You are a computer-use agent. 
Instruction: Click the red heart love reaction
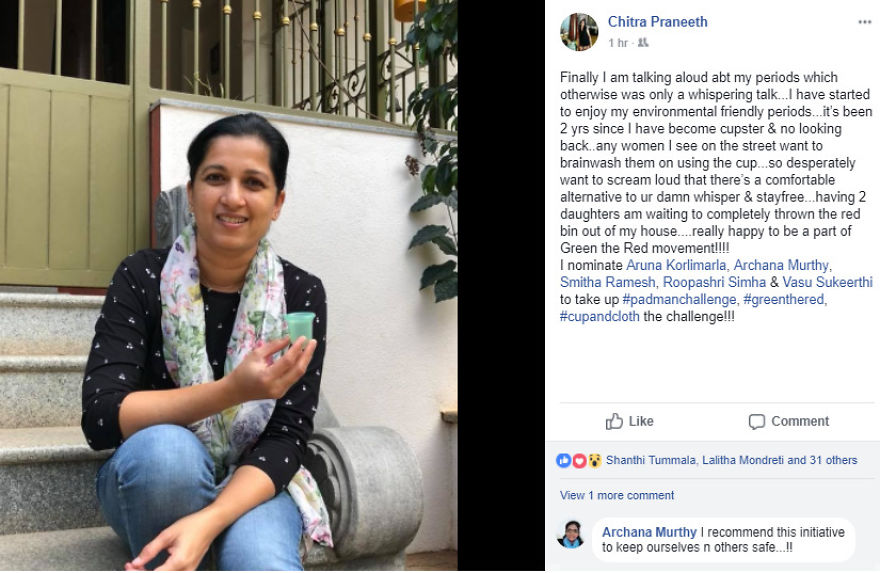point(579,461)
